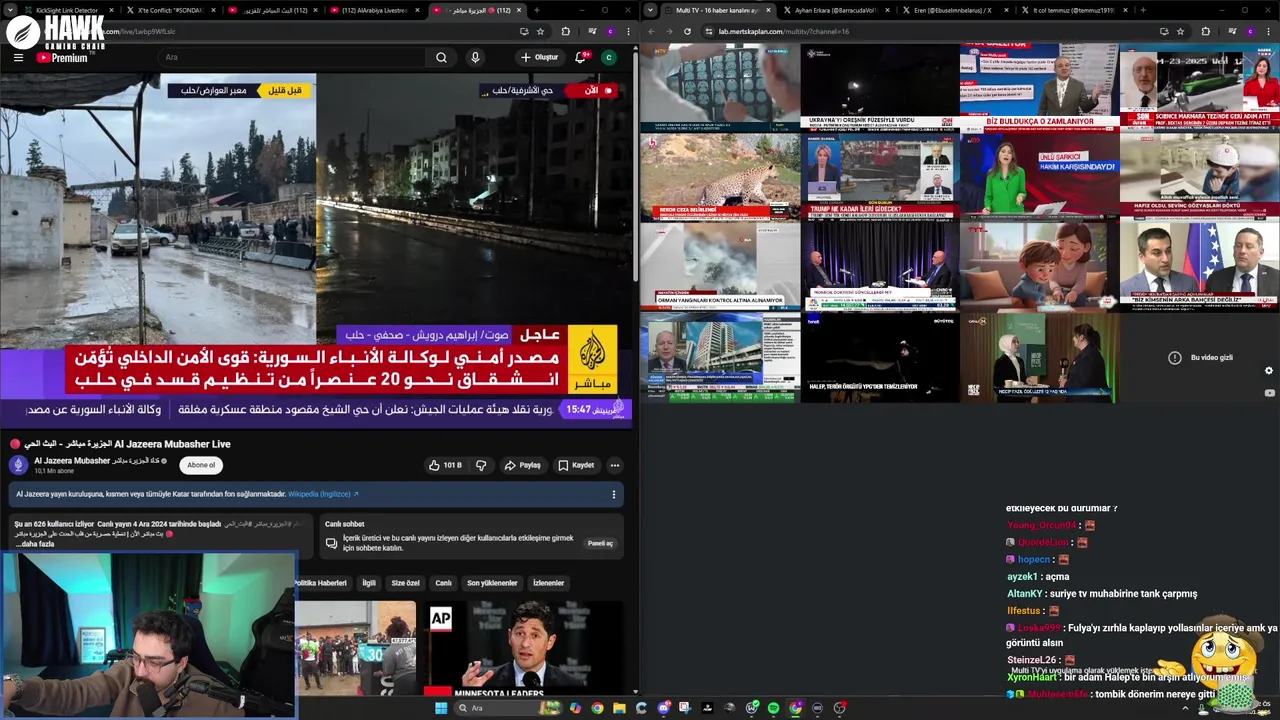This screenshot has height=720, width=1280.
Task: Go back in Multi TV browser window
Action: [x=651, y=31]
